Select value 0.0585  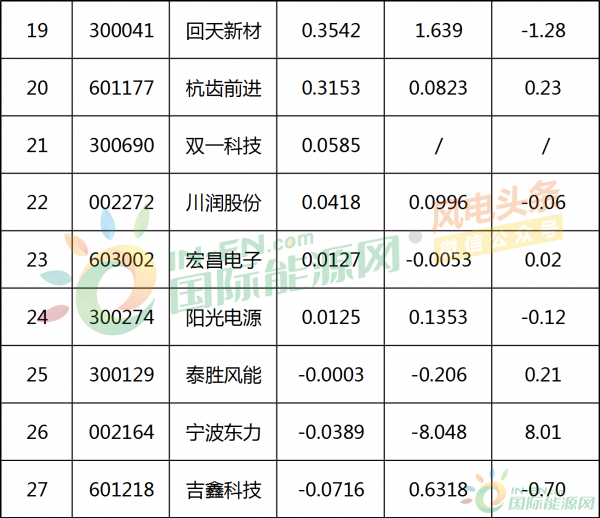pos(331,145)
